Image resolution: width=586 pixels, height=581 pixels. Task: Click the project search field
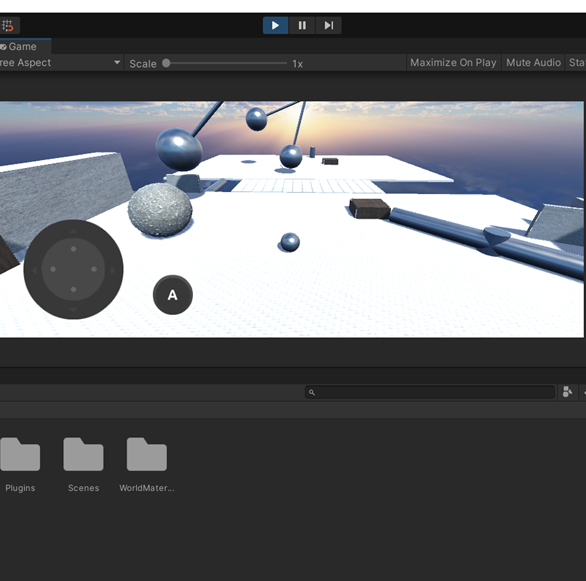430,392
